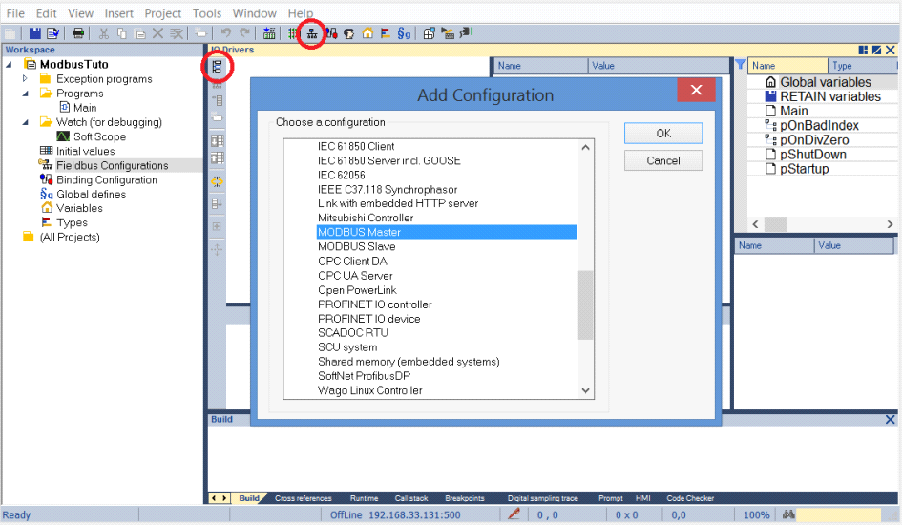The height and width of the screenshot is (526, 904).
Task: Open Initial values in workspace tree
Action: click(x=85, y=151)
